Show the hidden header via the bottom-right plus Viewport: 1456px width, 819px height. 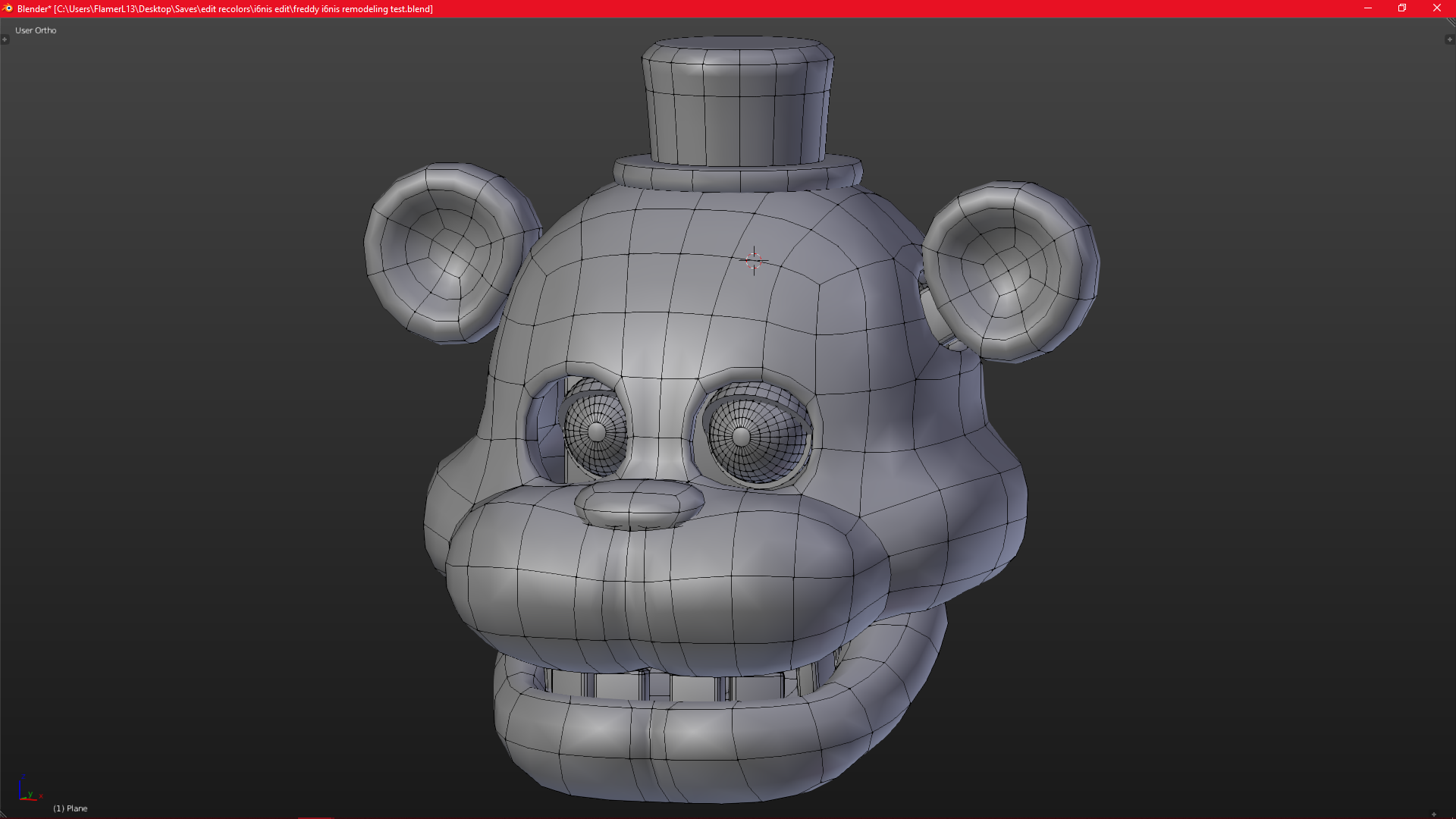pos(1434,814)
